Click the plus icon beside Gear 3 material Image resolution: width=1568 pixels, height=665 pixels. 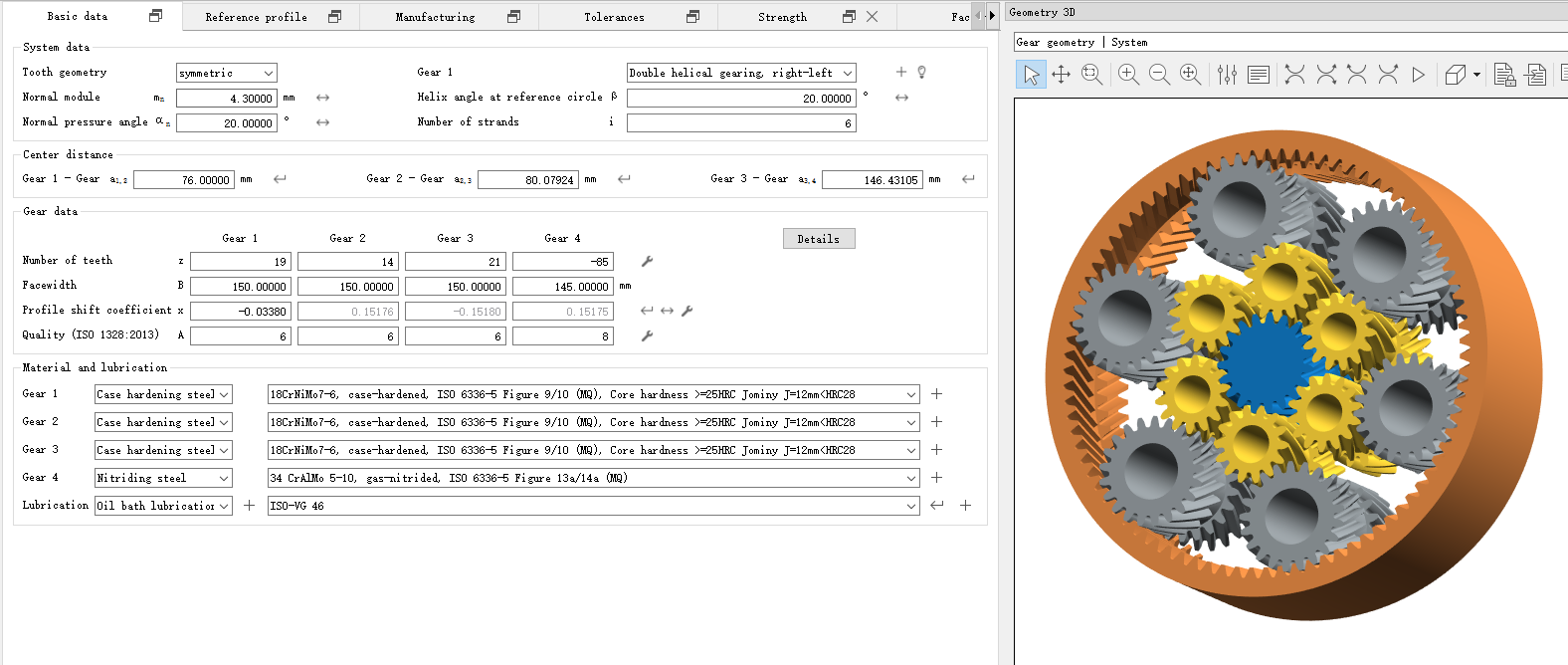(x=936, y=450)
